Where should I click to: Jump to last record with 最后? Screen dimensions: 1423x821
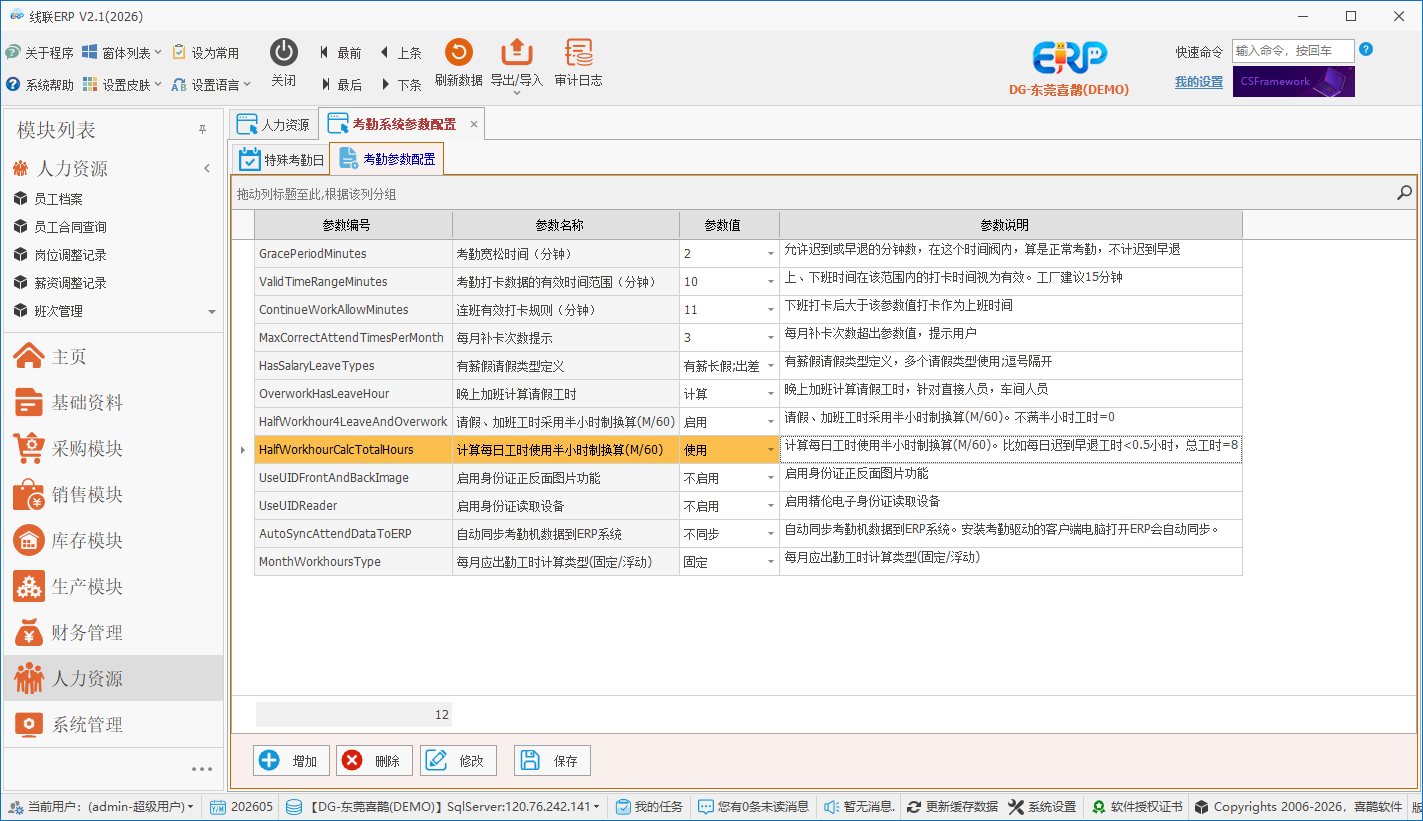coord(340,85)
